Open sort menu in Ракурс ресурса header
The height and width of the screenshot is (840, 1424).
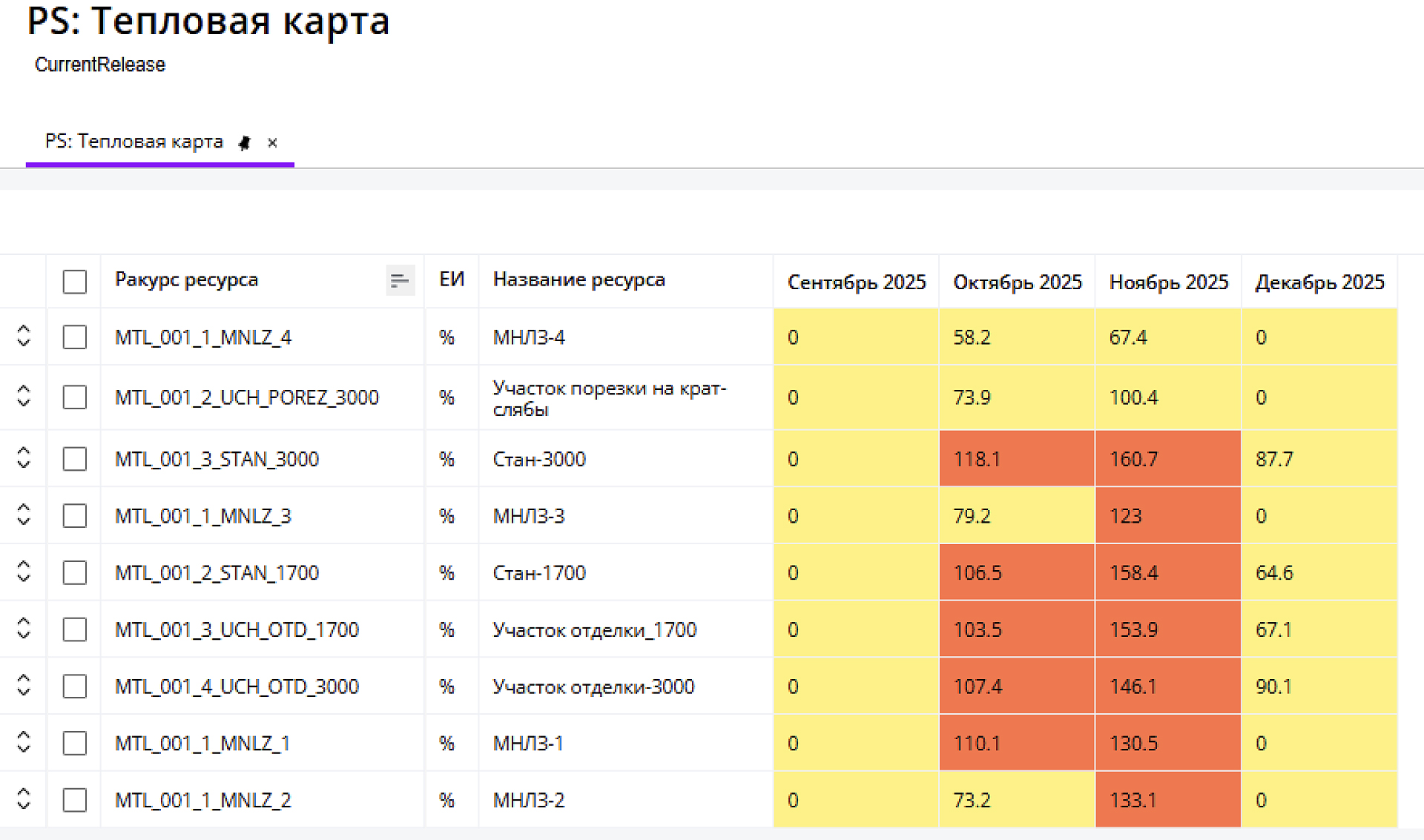(400, 280)
